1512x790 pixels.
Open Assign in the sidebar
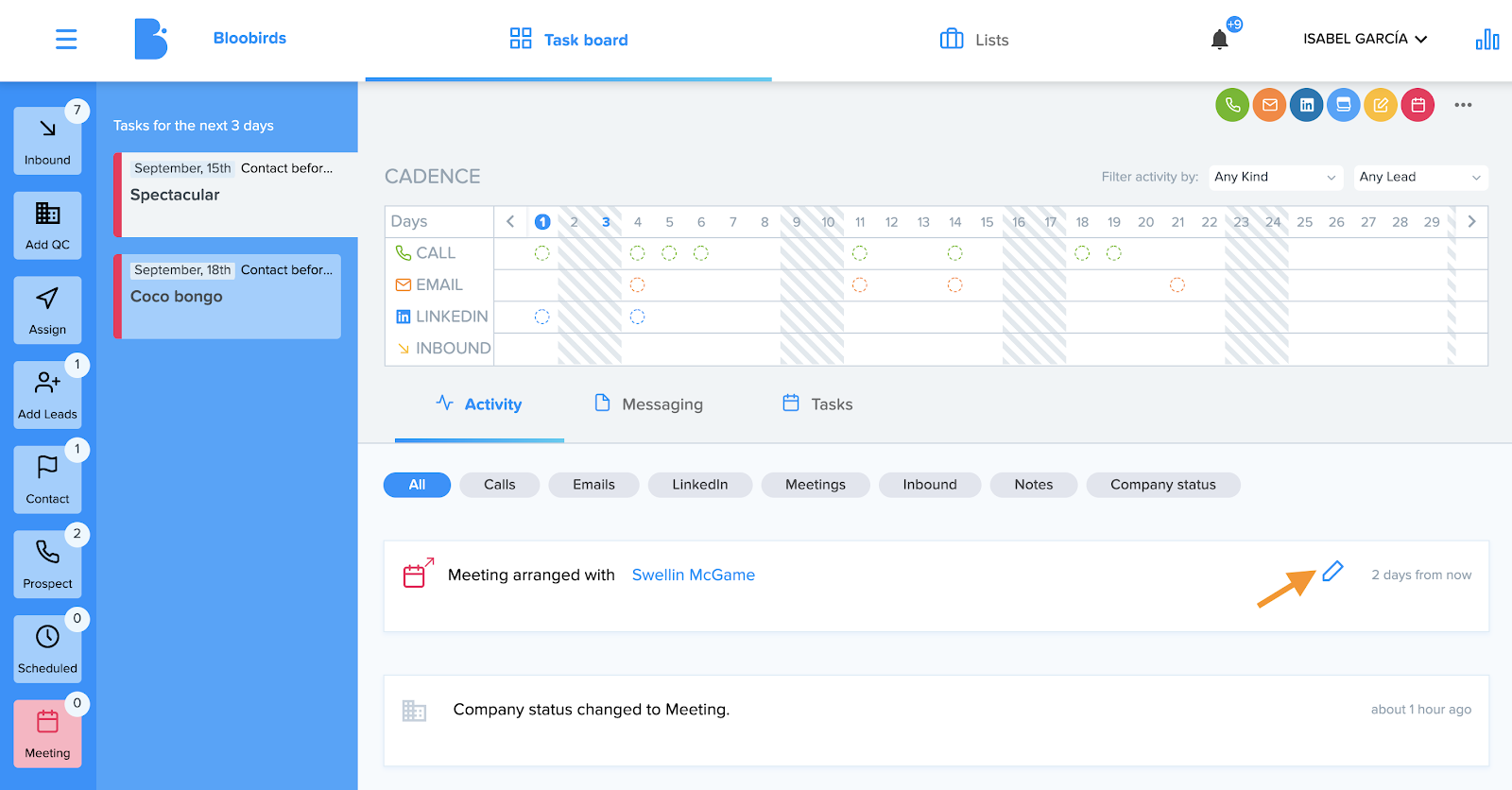pyautogui.click(x=47, y=310)
